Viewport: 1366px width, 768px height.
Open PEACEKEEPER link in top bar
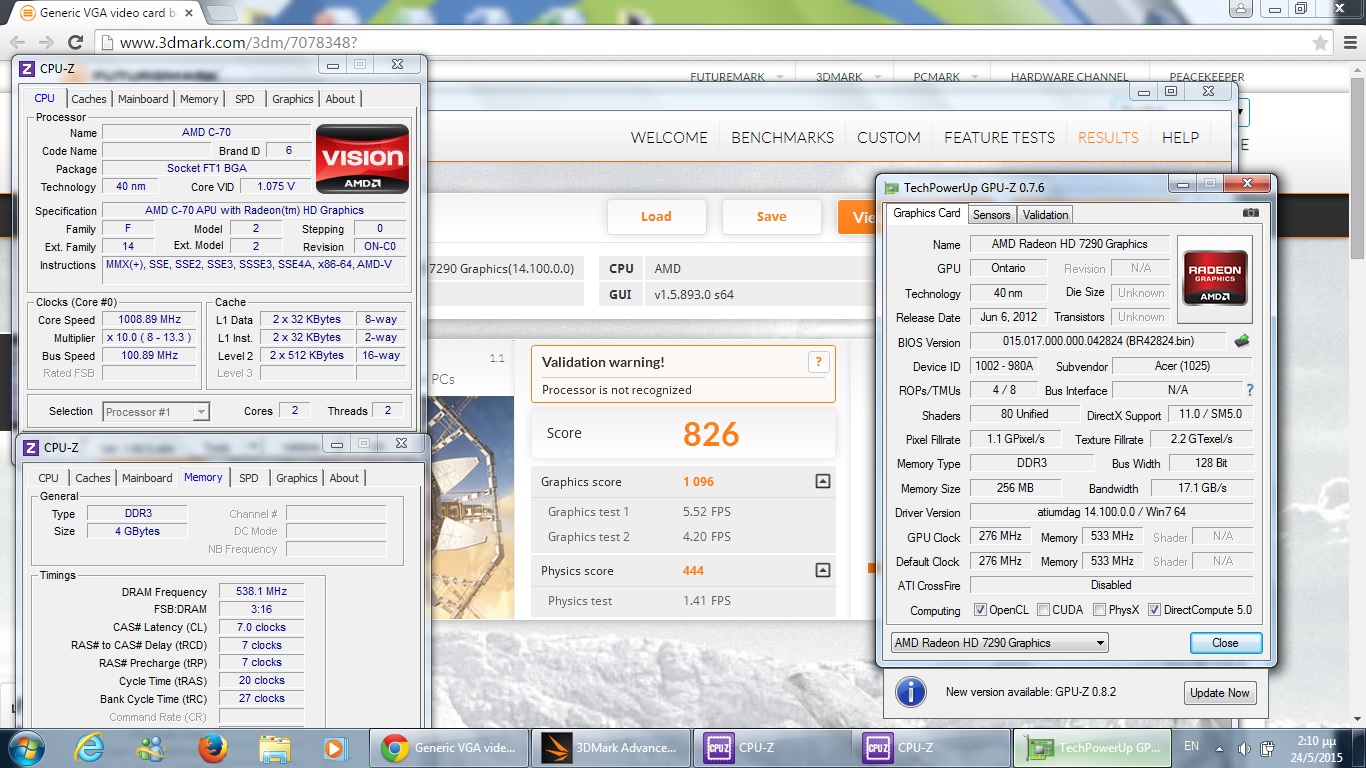click(1207, 77)
